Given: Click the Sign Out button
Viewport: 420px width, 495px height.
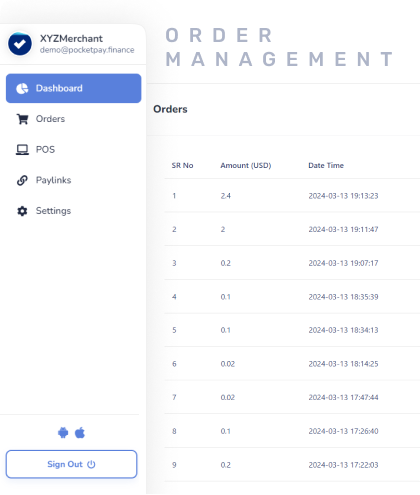Looking at the screenshot, I should point(71,464).
